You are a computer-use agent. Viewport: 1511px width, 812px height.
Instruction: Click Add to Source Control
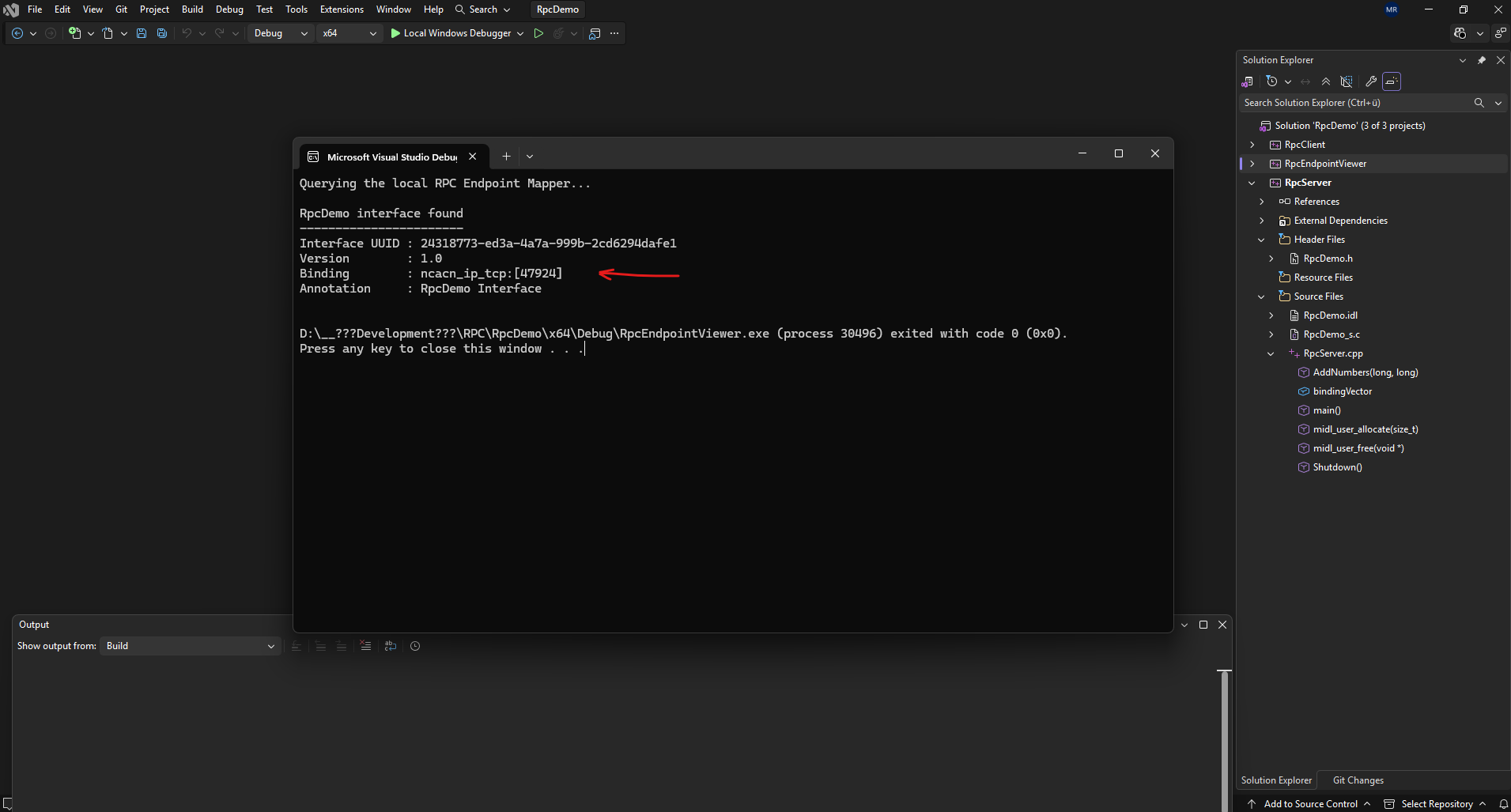click(x=1309, y=804)
